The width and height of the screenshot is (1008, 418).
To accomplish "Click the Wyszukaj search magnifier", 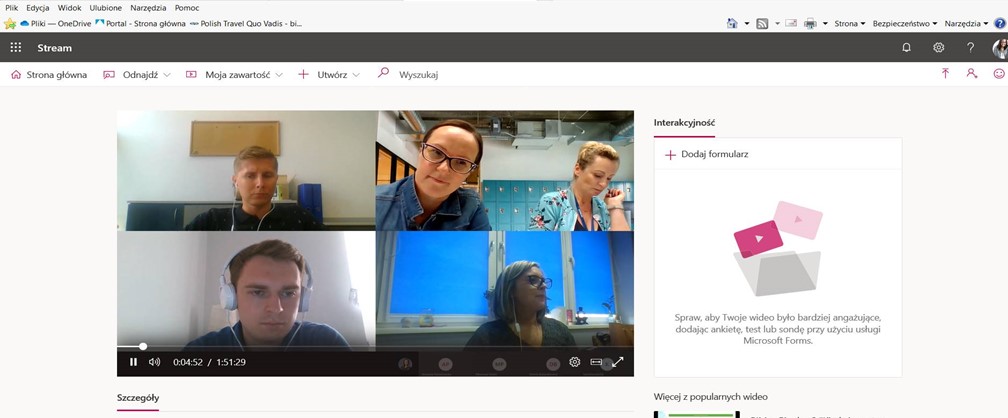I will tap(383, 73).
